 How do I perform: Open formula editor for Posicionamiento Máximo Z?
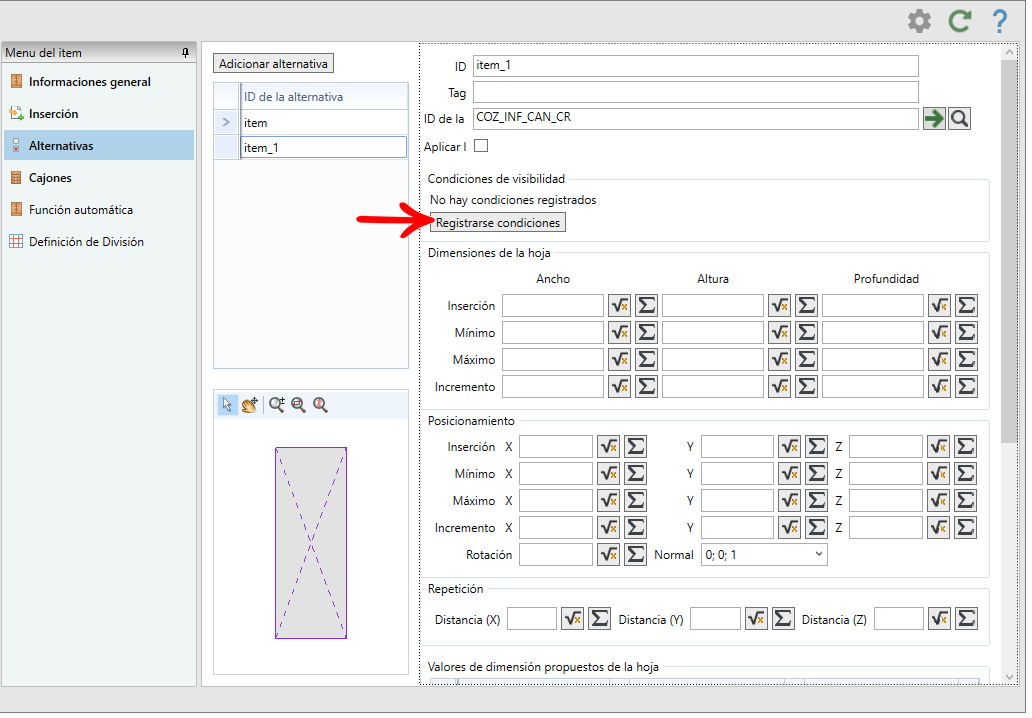[x=939, y=501]
